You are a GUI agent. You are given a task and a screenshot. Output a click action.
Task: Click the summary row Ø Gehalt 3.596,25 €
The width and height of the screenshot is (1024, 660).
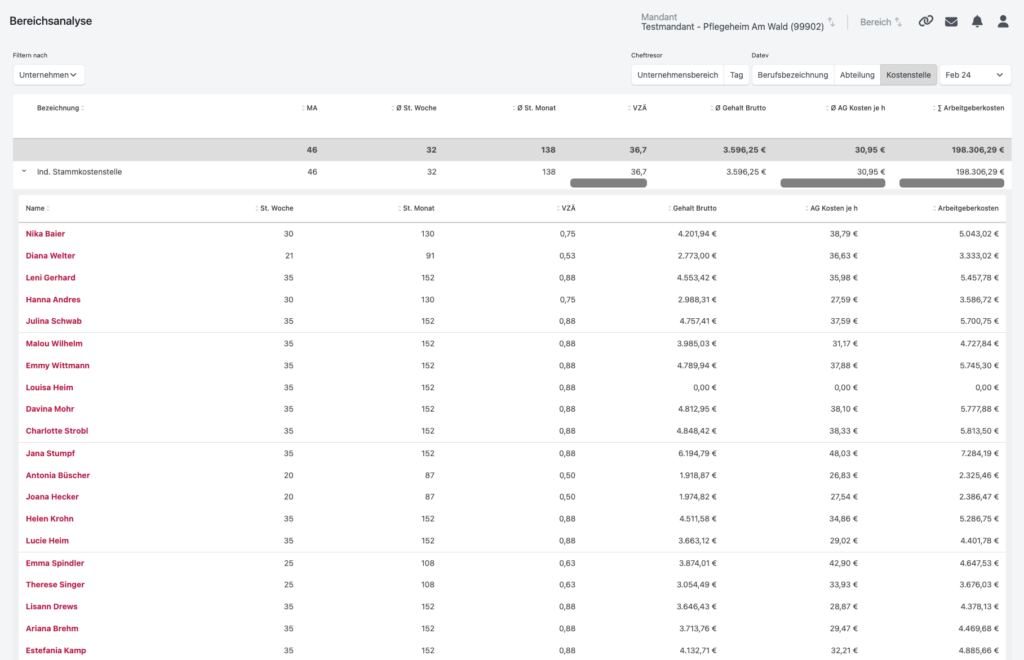(744, 149)
